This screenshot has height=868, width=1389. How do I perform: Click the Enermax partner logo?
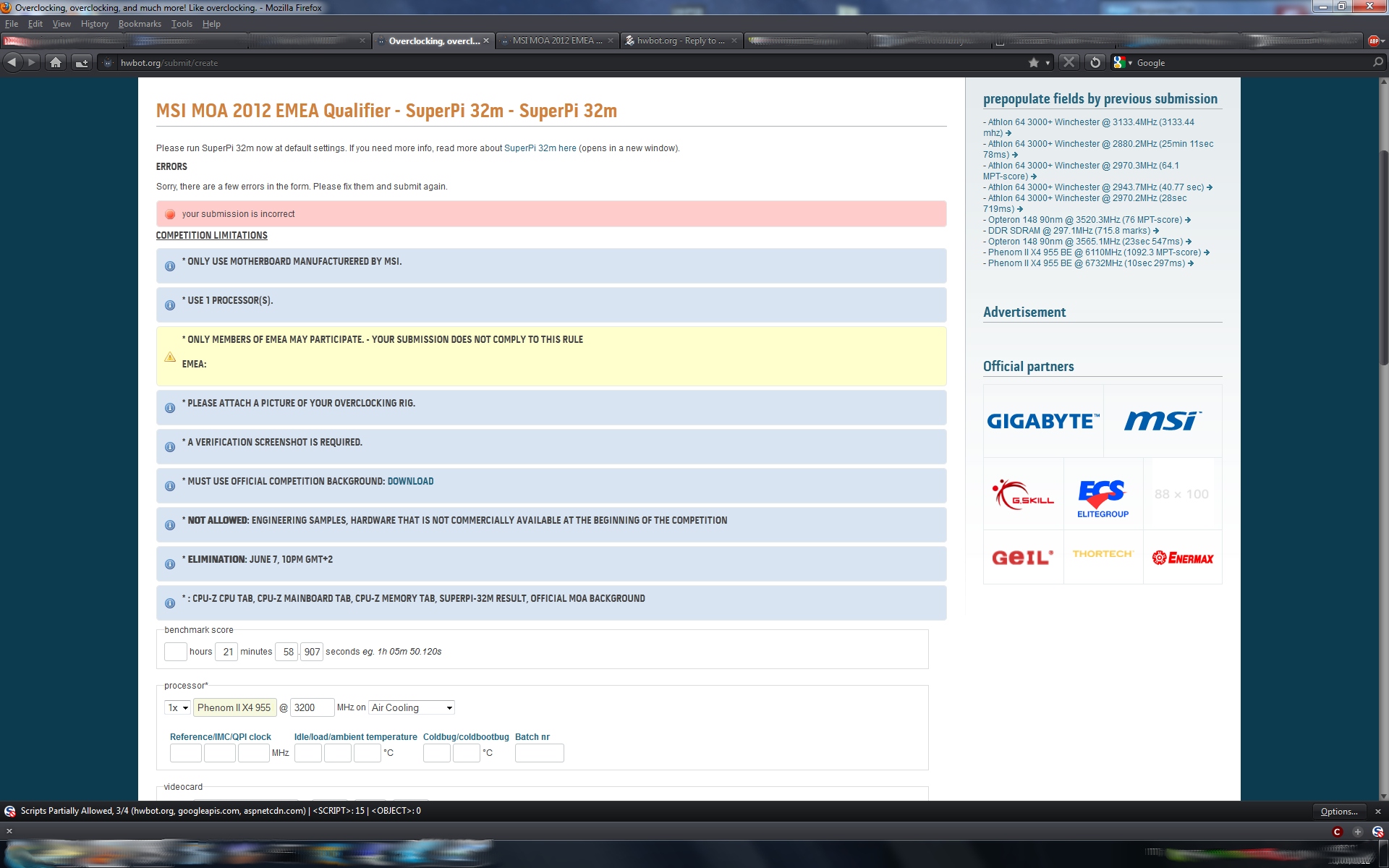1182,558
